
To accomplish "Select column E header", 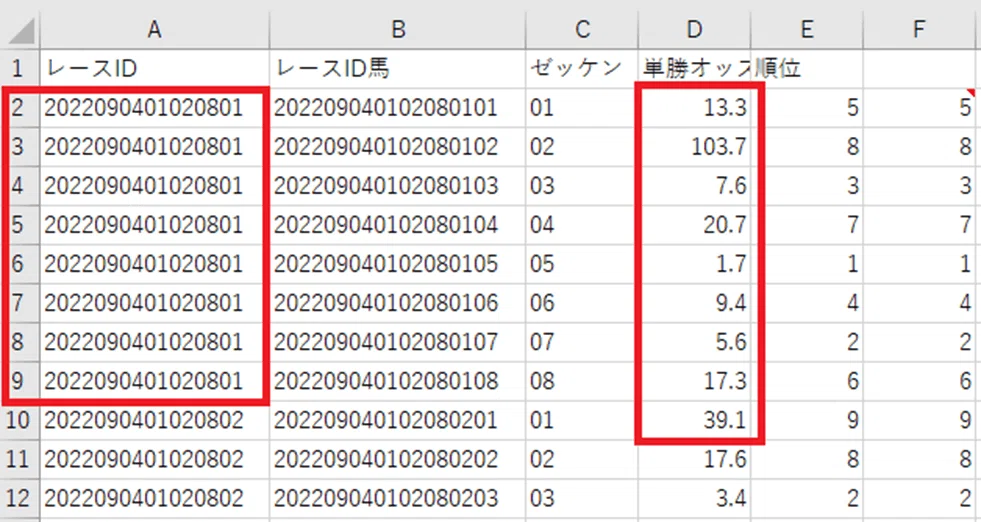I will point(807,29).
